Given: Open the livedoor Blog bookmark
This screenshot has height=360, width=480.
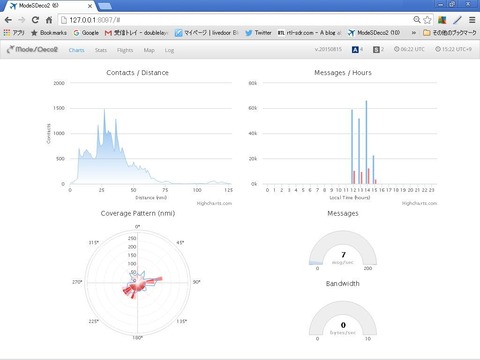Looking at the screenshot, I should coord(207,33).
